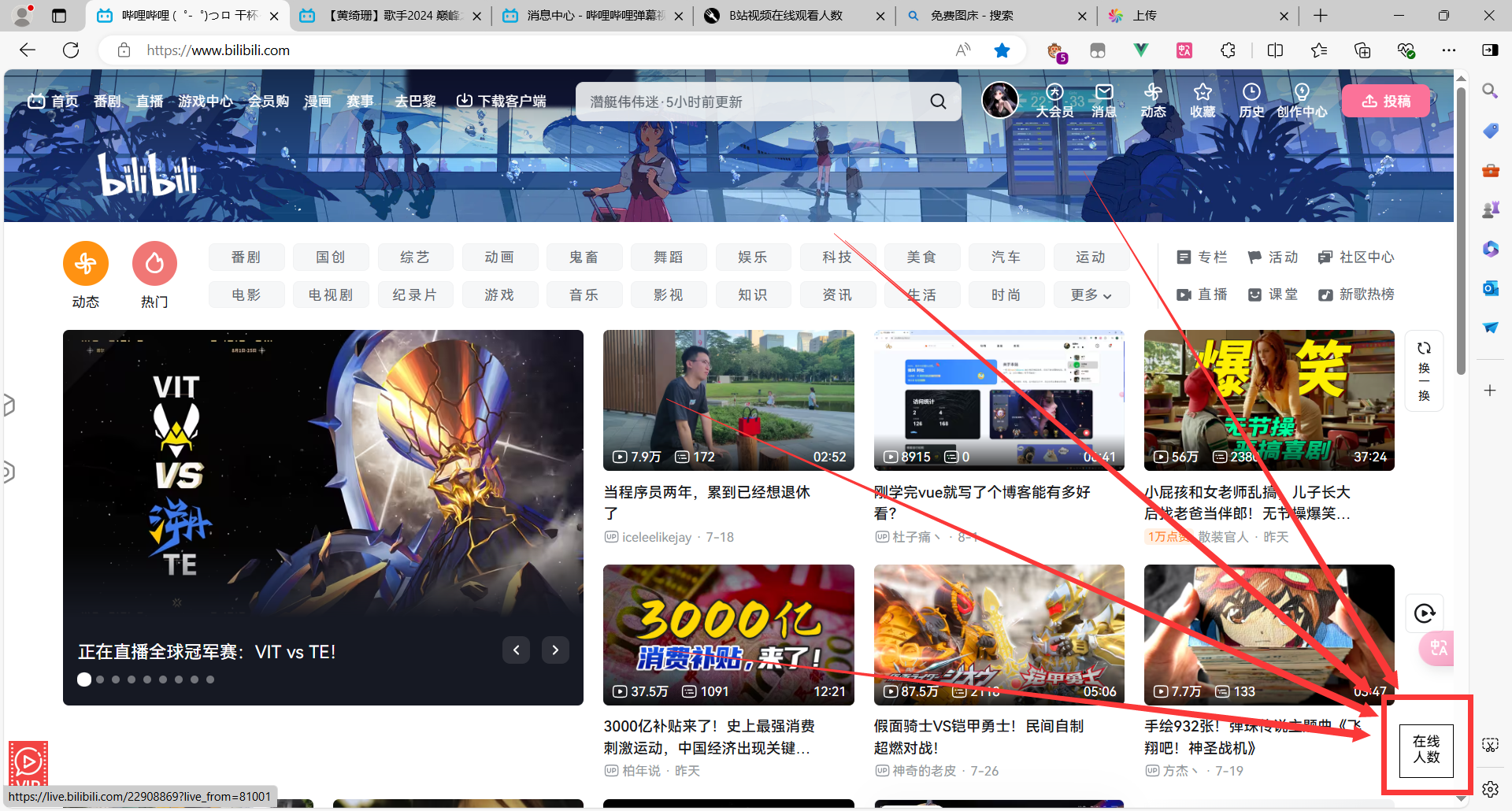Open the 专栏 link
This screenshot has width=1512, height=811.
tap(1202, 257)
